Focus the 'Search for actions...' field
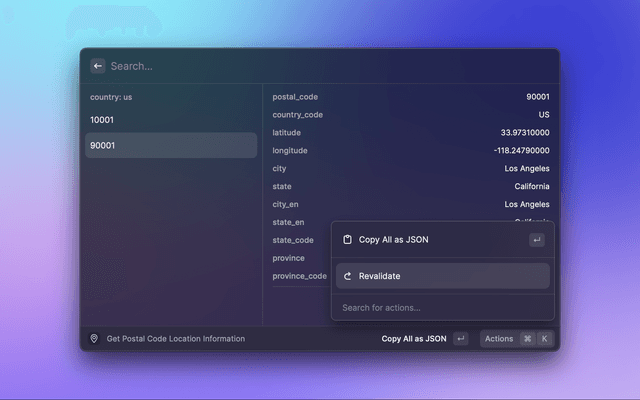640x400 pixels. (x=440, y=308)
